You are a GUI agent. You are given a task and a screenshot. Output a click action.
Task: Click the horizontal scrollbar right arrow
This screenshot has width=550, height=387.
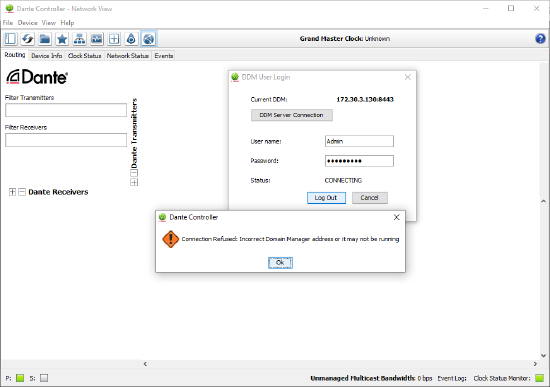click(x=535, y=364)
